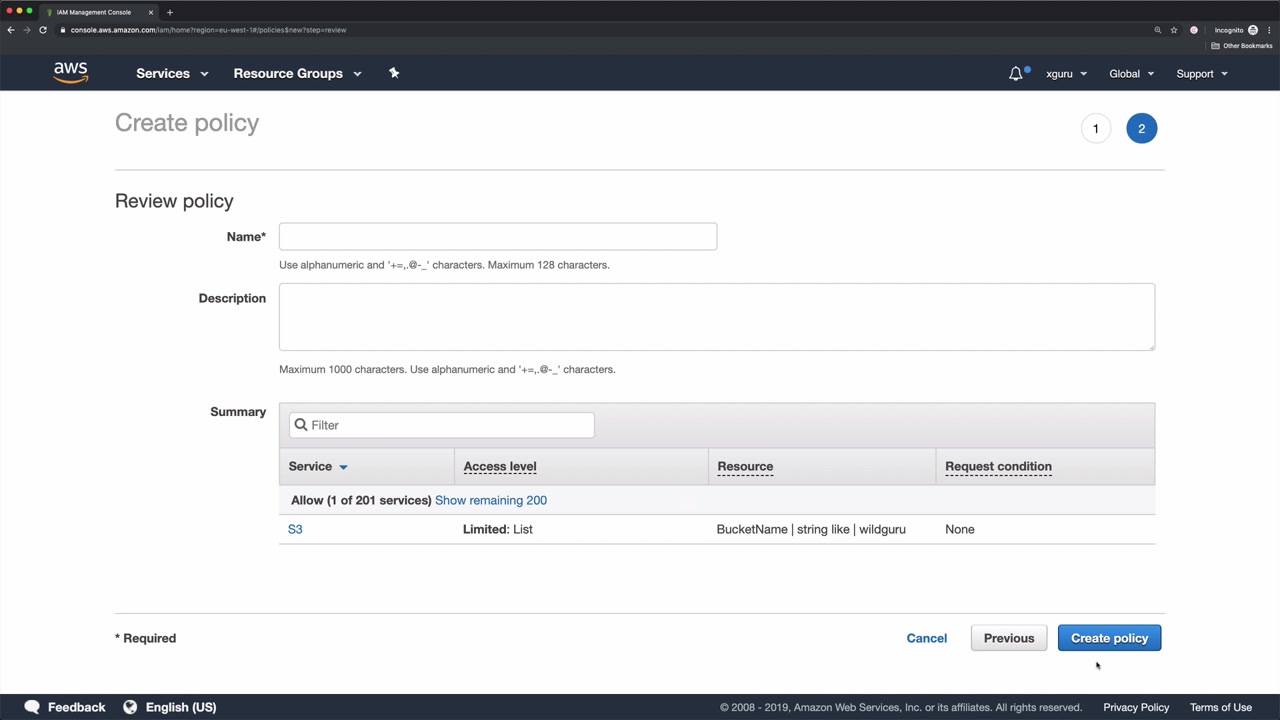Open the xguru account dropdown
The image size is (1280, 720).
(x=1066, y=73)
